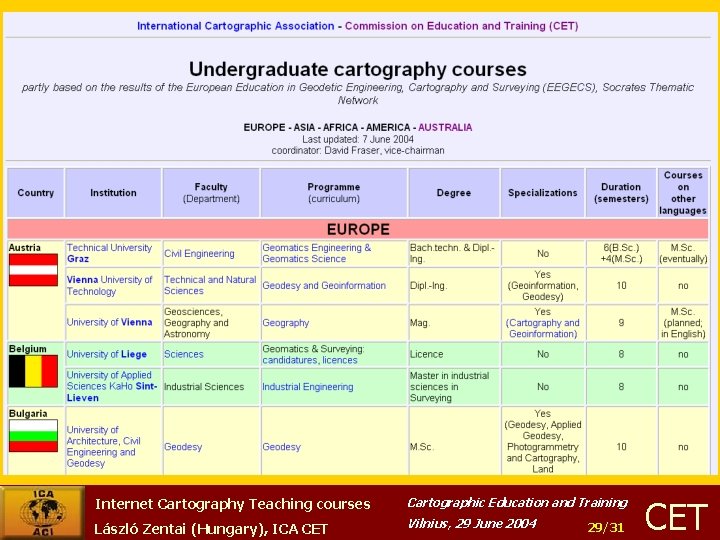This screenshot has height=540, width=720.
Task: Click the Austria flag icon
Action: [x=34, y=270]
